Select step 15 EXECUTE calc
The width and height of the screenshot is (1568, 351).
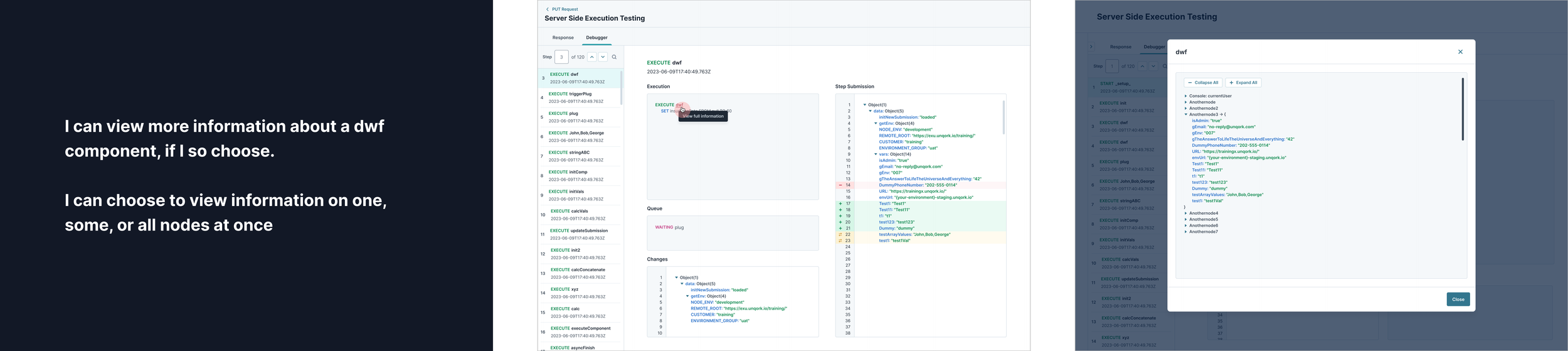[580, 312]
